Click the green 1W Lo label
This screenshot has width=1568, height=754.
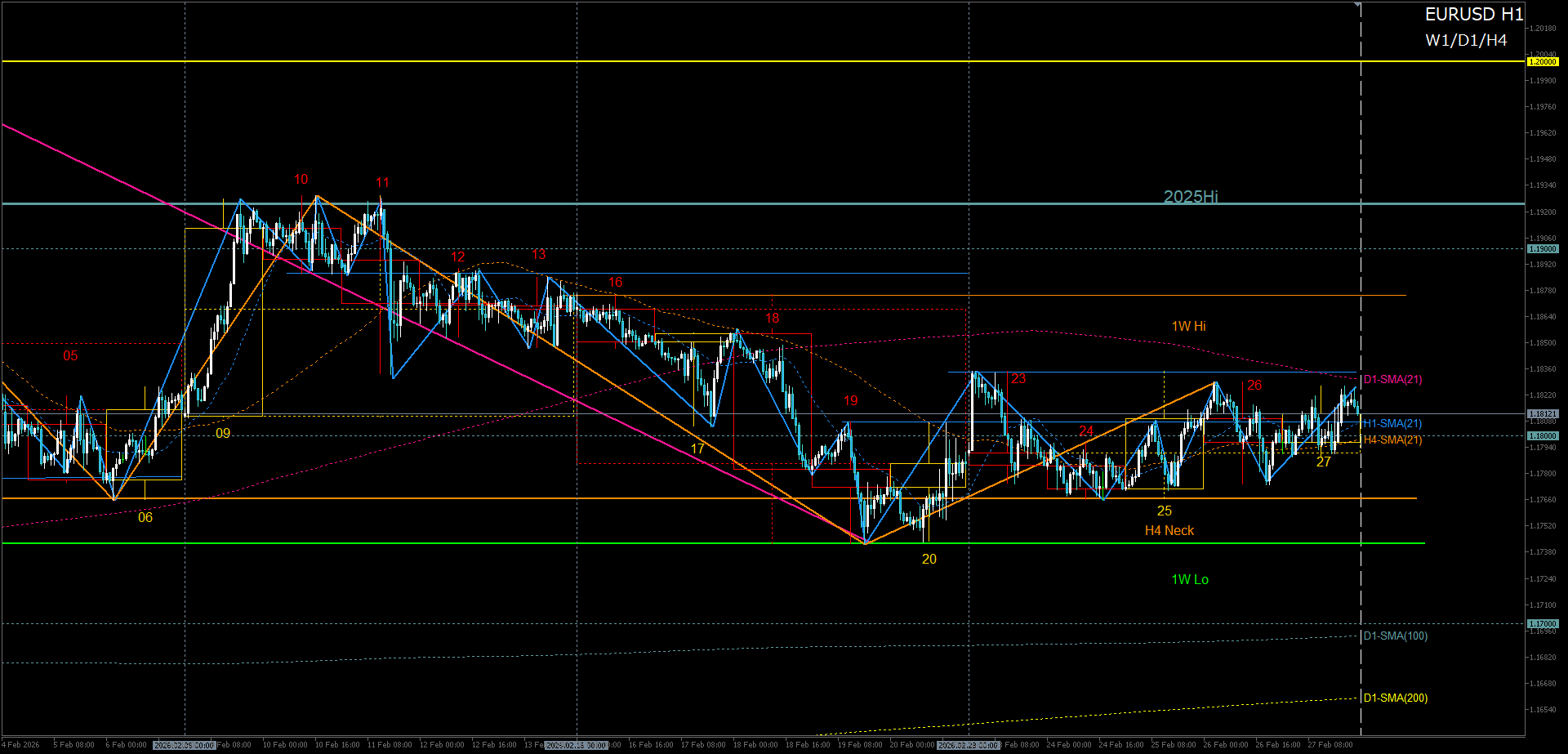coord(1189,580)
